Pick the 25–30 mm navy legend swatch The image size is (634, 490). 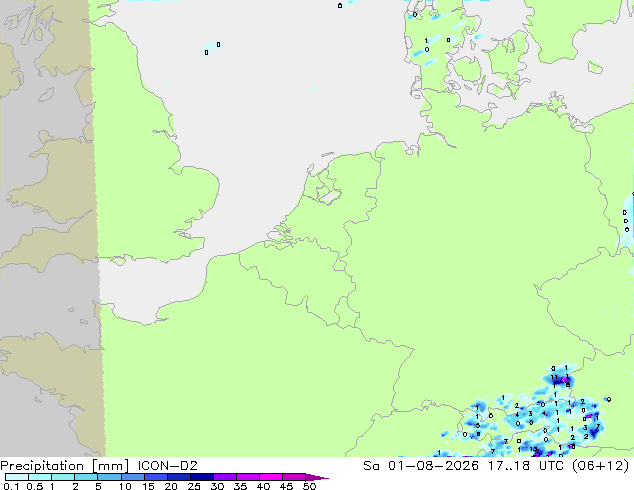coord(201,477)
